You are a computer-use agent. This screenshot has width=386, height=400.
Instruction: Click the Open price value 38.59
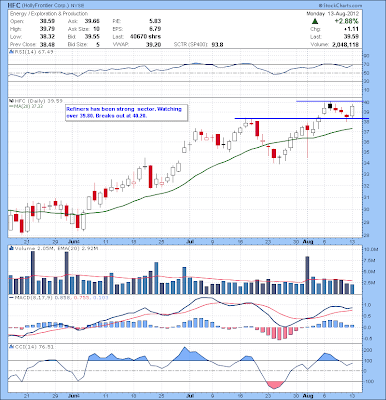[x=48, y=21]
